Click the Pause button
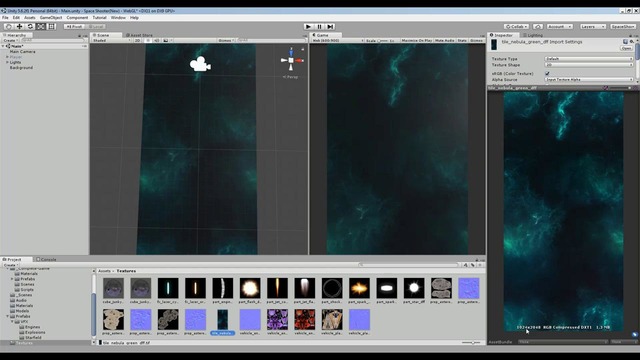 click(320, 27)
